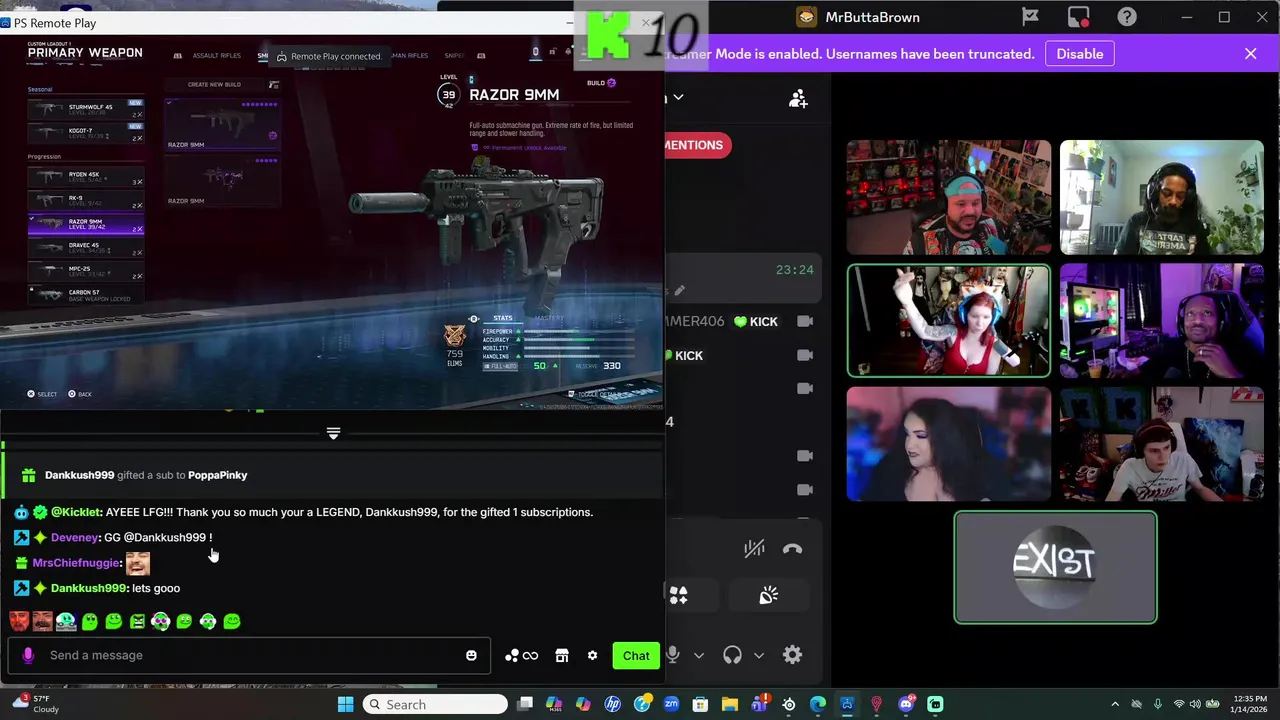The height and width of the screenshot is (720, 1280).
Task: Select RK-9 weapon in Progression list
Action: coord(86,200)
